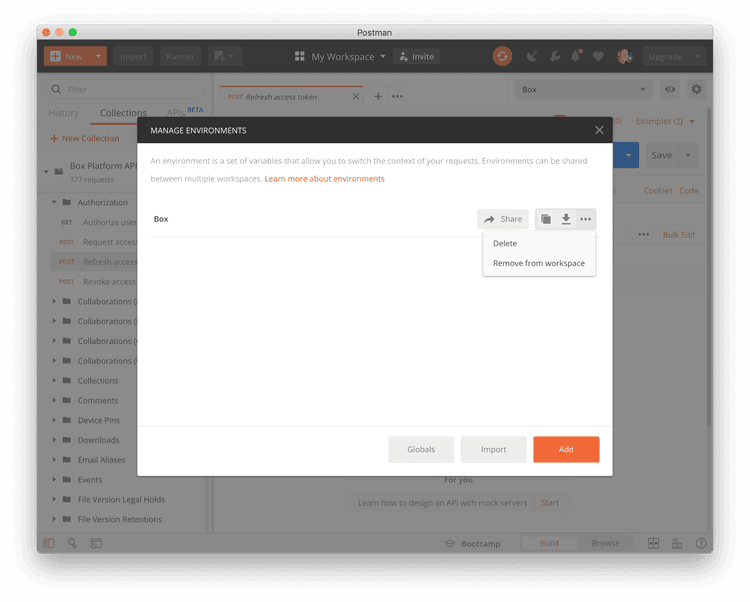The image size is (750, 602).
Task: Open the New button dropdown arrow
Action: point(98,56)
